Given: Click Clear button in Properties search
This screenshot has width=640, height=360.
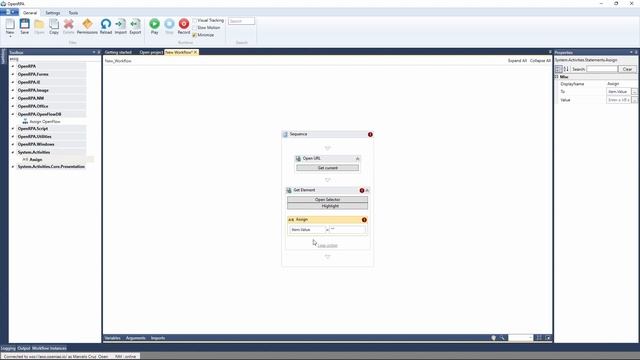Looking at the screenshot, I should [x=627, y=69].
